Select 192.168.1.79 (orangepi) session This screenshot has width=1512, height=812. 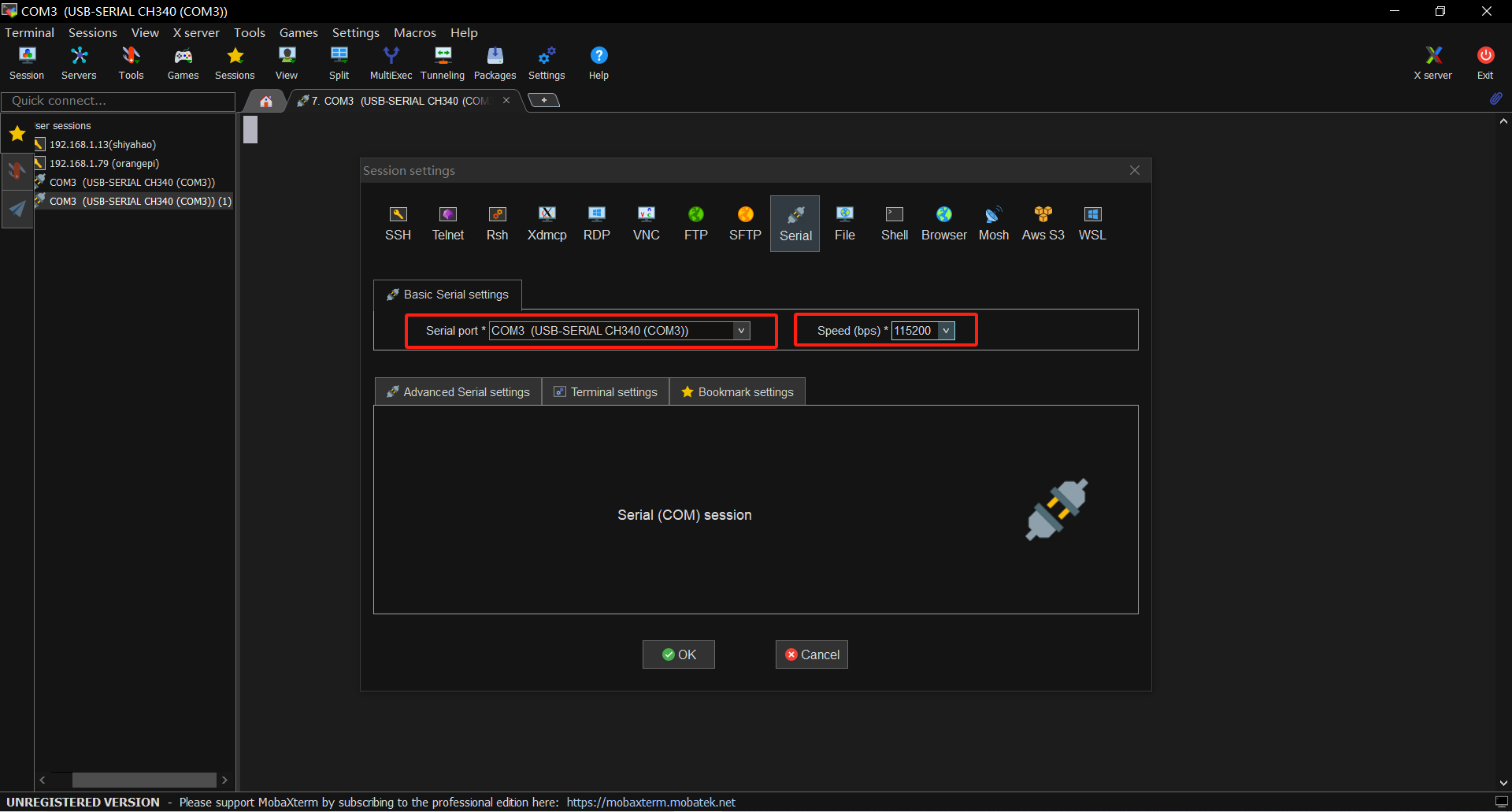104,163
